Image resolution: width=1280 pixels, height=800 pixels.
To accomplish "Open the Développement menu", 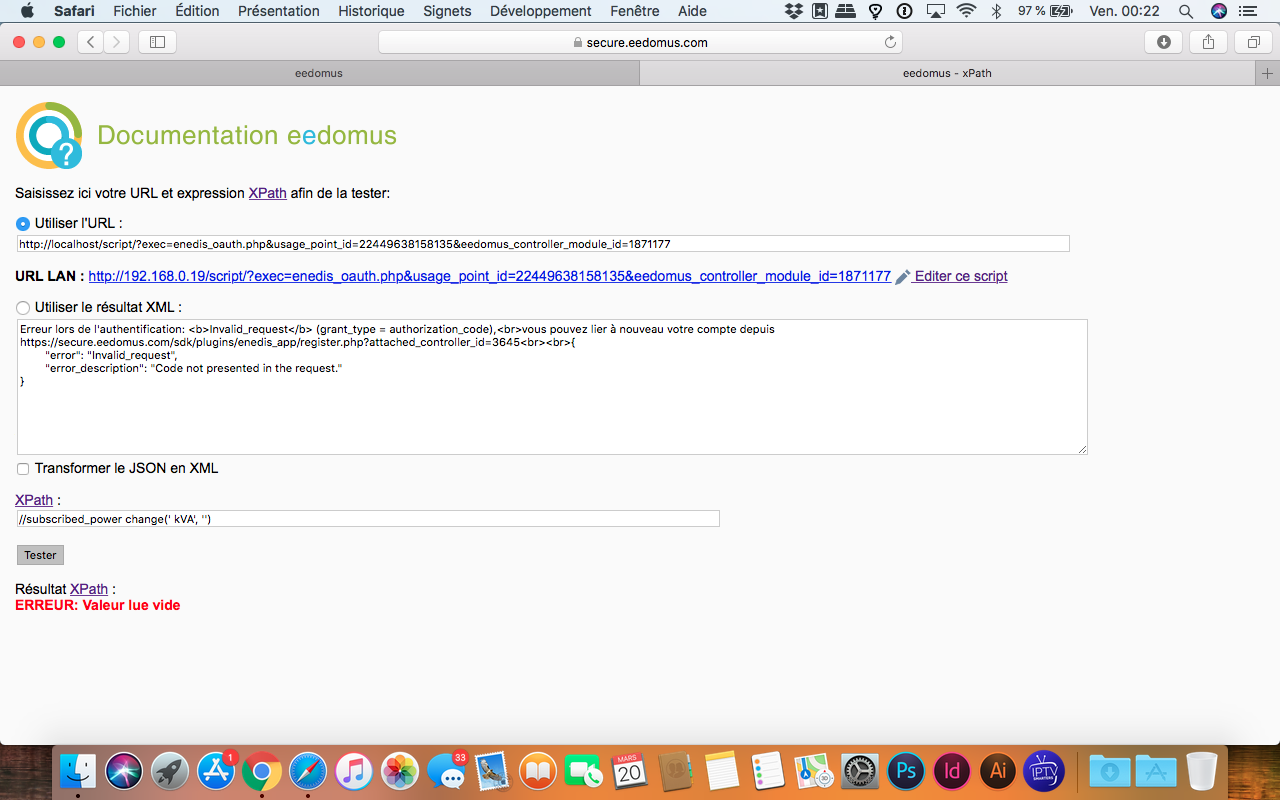I will [x=541, y=11].
